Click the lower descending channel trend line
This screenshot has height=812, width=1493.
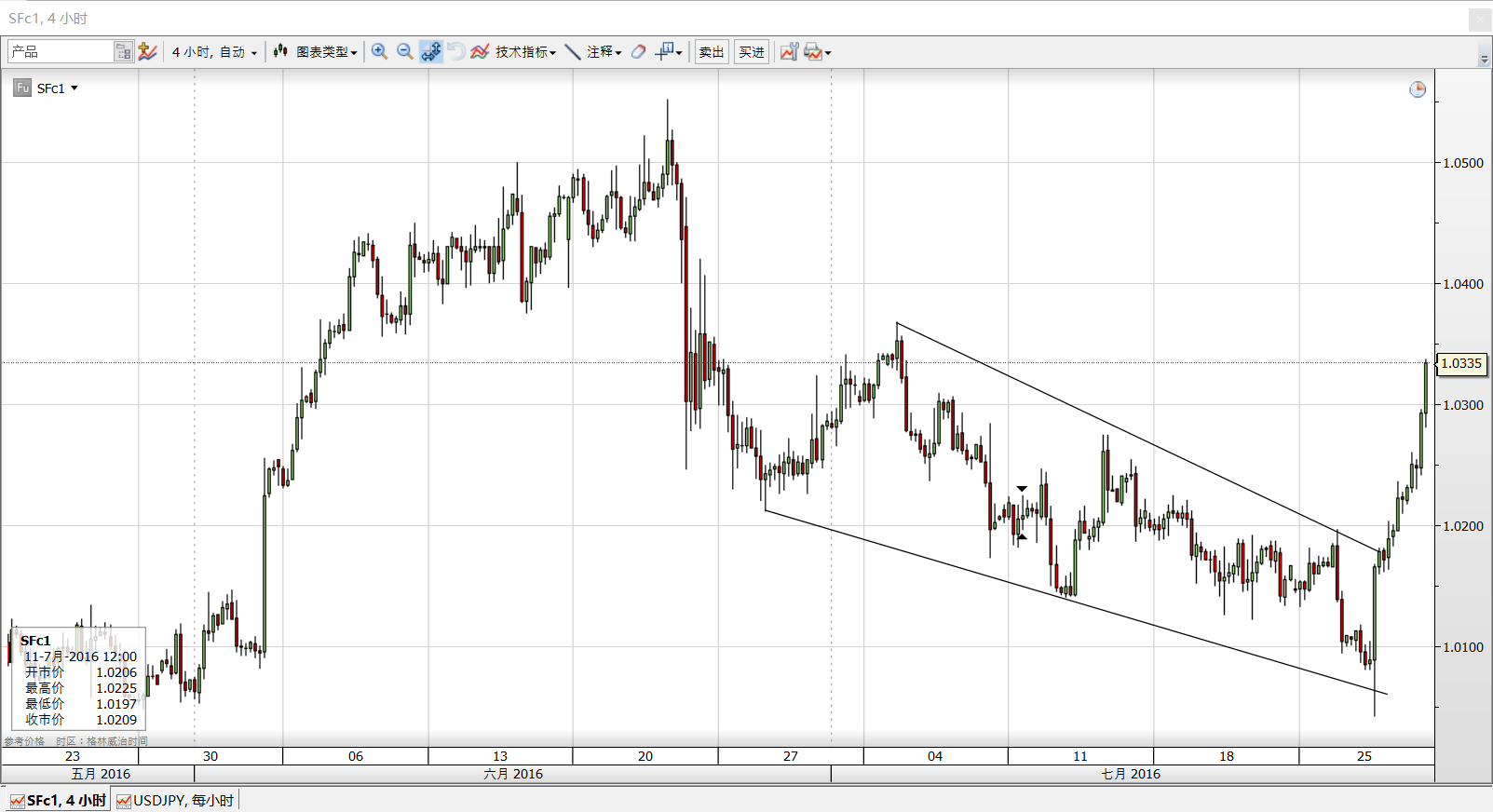(1076, 601)
